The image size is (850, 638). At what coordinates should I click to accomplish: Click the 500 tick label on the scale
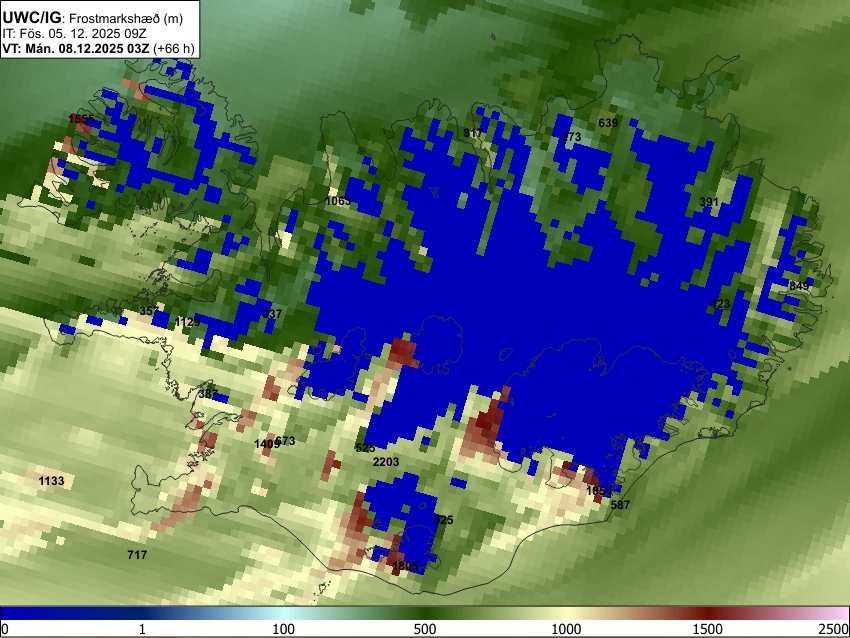425,629
